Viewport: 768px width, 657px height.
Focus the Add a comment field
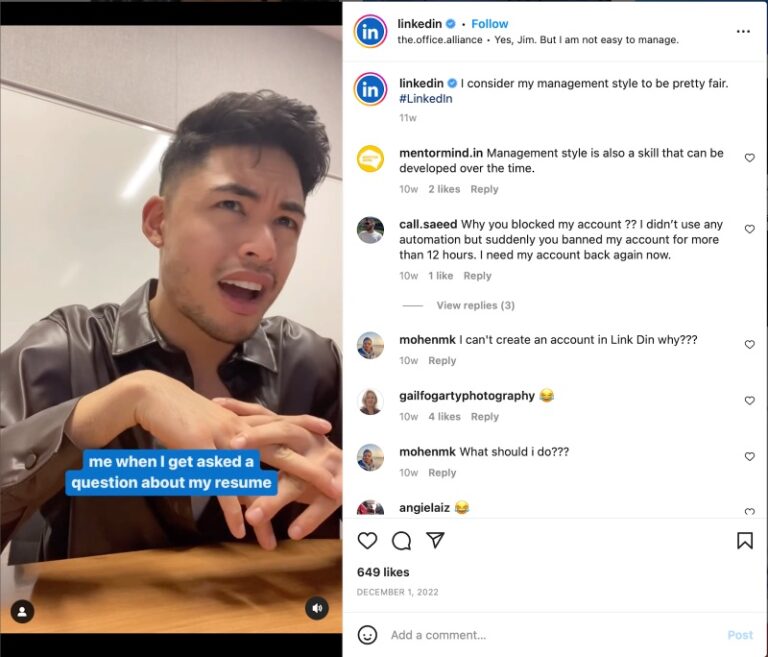[553, 635]
